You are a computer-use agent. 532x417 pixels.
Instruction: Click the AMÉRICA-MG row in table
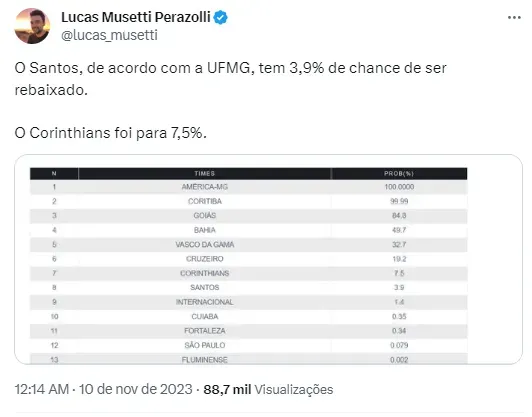click(x=248, y=187)
